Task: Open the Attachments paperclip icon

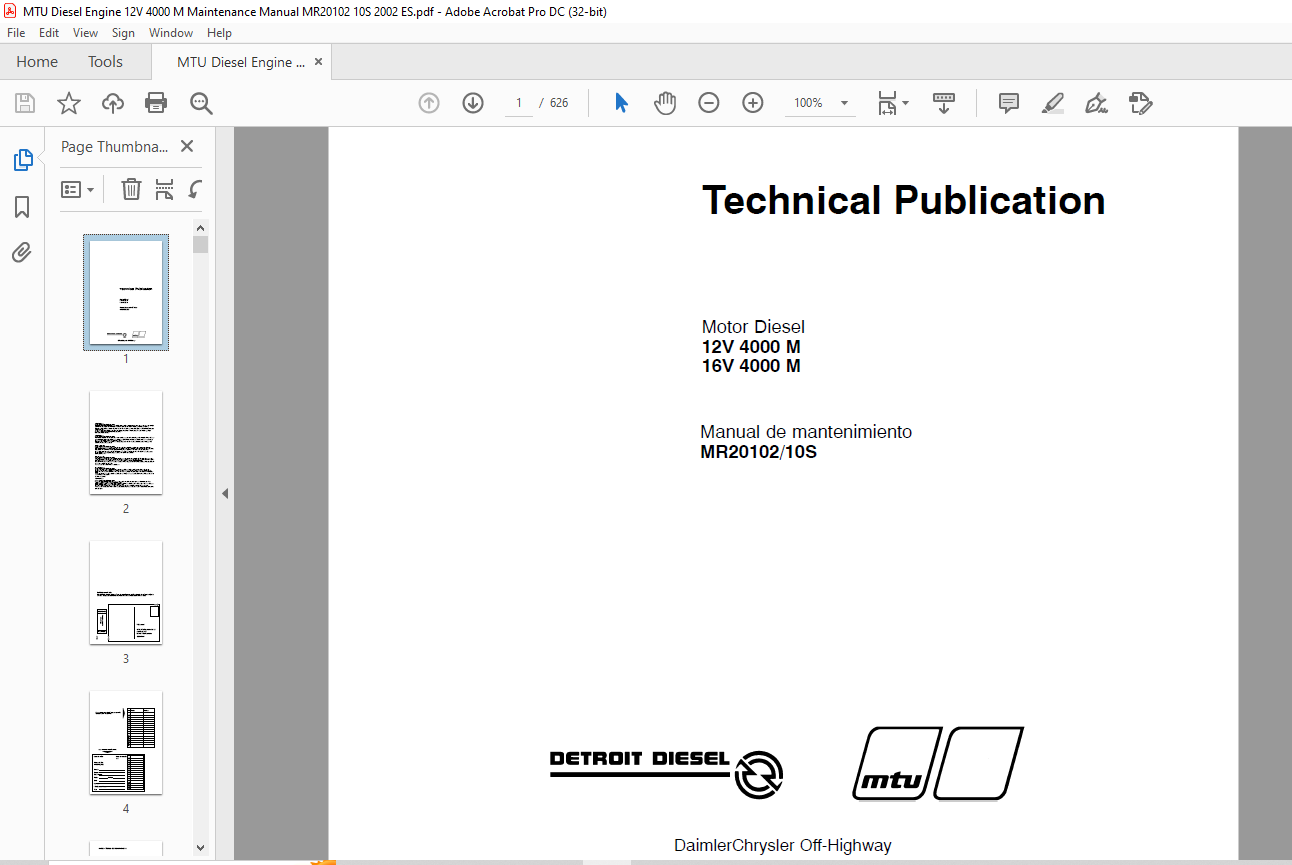Action: [x=22, y=252]
